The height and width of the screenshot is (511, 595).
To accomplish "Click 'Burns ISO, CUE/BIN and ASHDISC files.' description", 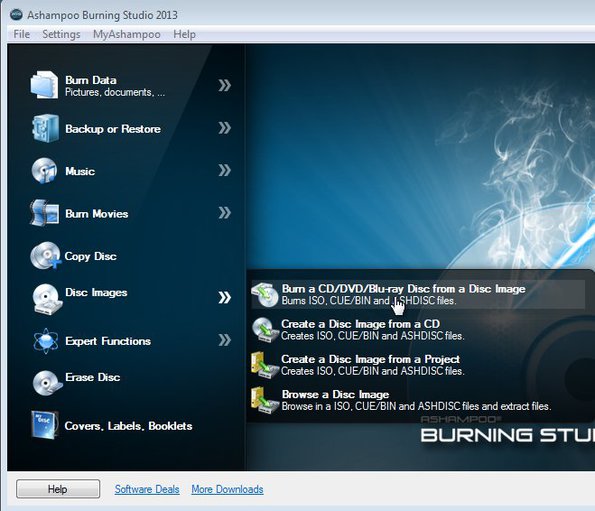I will [x=369, y=301].
